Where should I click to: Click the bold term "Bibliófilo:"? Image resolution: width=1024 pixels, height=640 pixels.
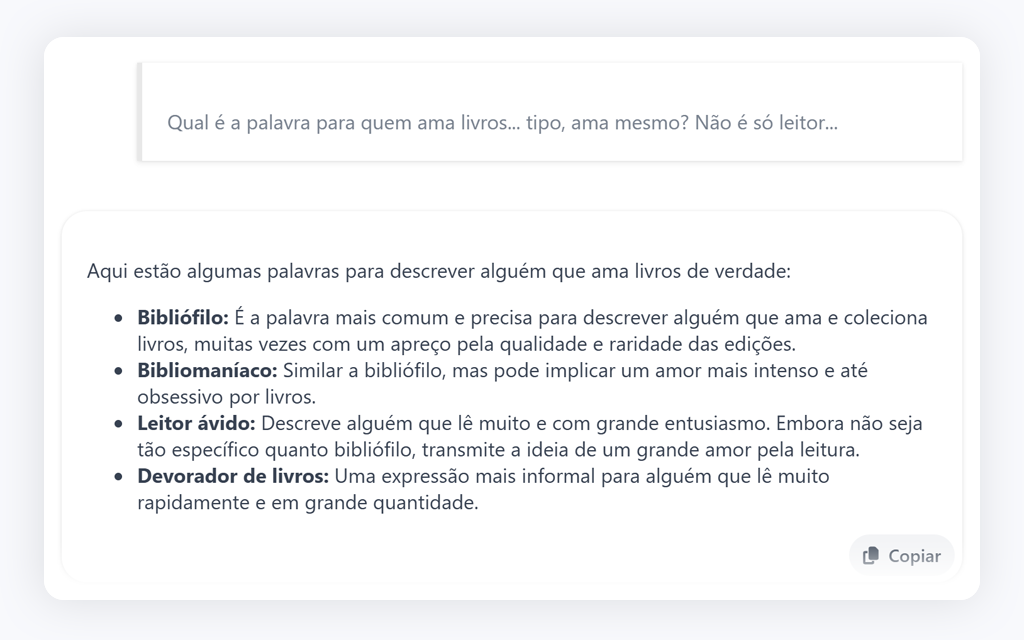pyautogui.click(x=183, y=318)
